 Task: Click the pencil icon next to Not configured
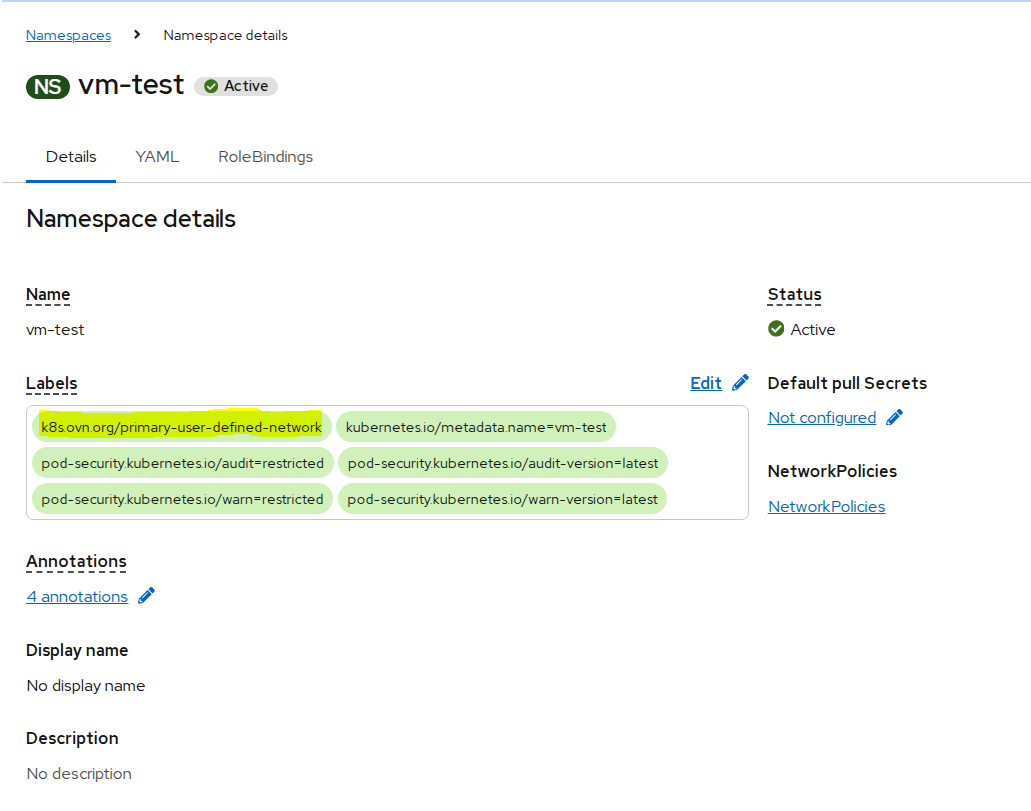click(894, 418)
